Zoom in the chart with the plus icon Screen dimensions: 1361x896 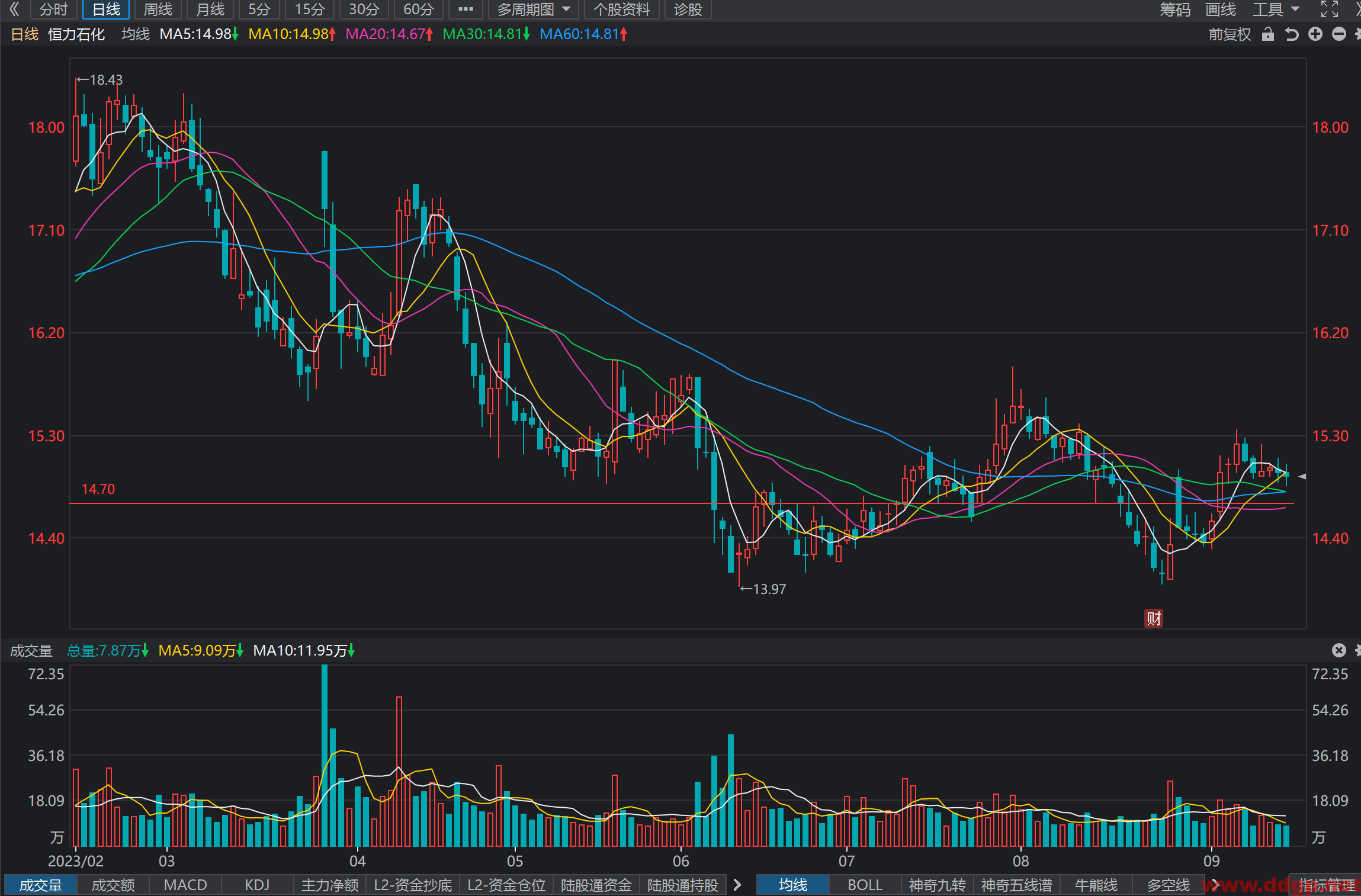point(1315,34)
